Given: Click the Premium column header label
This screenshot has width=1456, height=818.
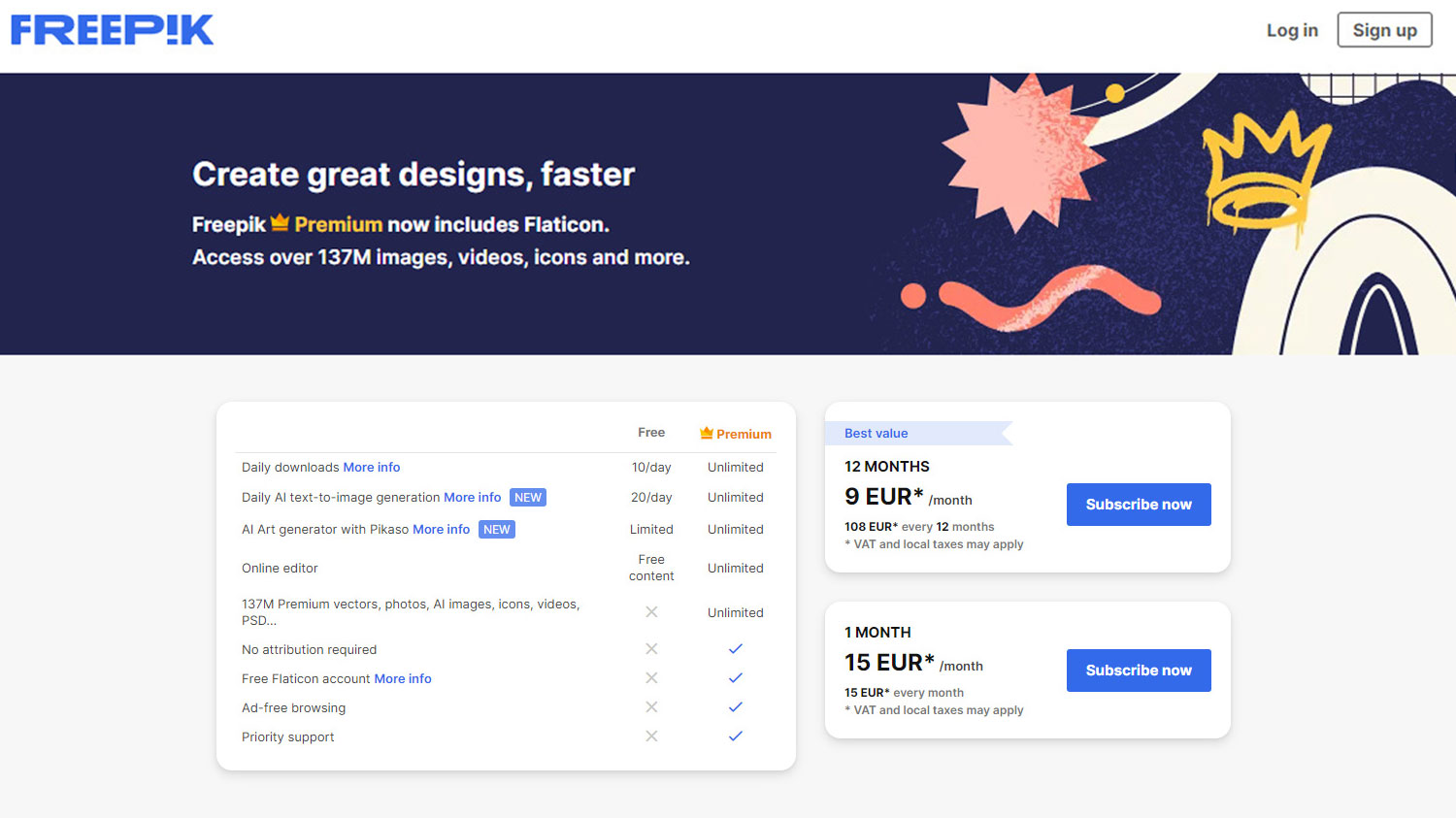Looking at the screenshot, I should coord(744,434).
